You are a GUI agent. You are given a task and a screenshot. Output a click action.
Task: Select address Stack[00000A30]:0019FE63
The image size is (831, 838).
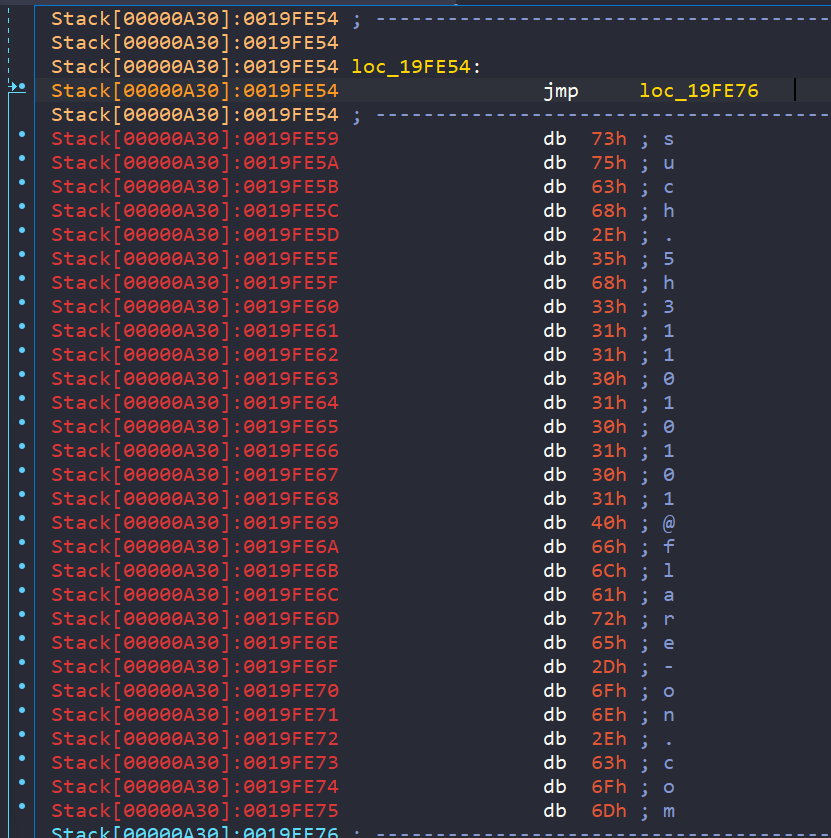point(195,379)
